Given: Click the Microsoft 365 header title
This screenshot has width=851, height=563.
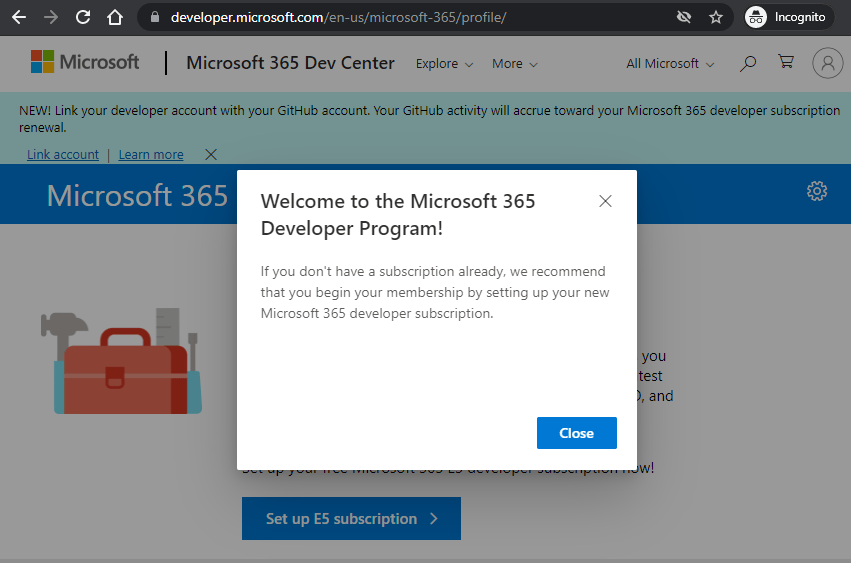Looking at the screenshot, I should (137, 195).
